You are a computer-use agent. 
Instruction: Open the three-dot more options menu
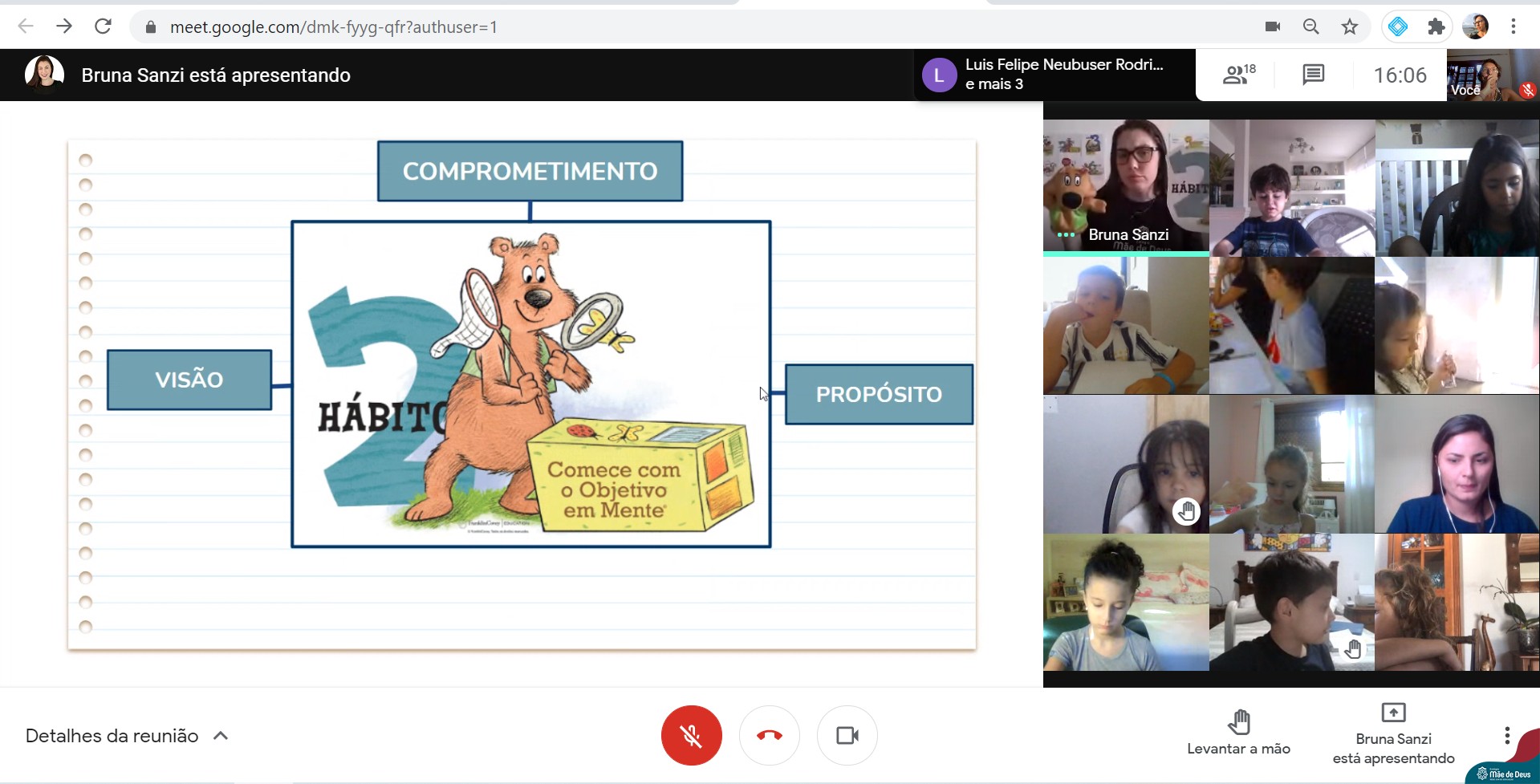(x=1506, y=735)
